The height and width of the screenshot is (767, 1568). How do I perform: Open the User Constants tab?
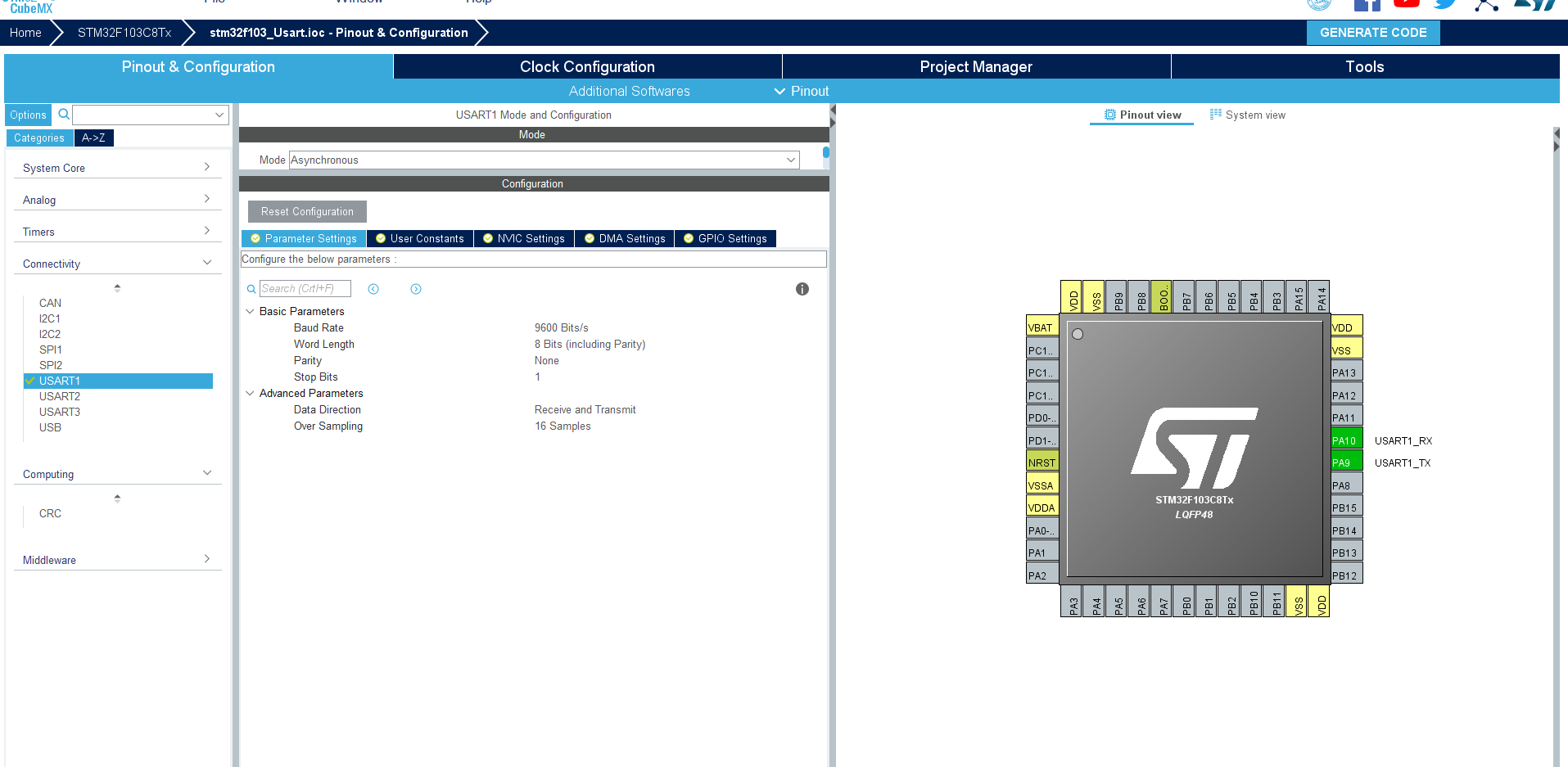pyautogui.click(x=420, y=238)
